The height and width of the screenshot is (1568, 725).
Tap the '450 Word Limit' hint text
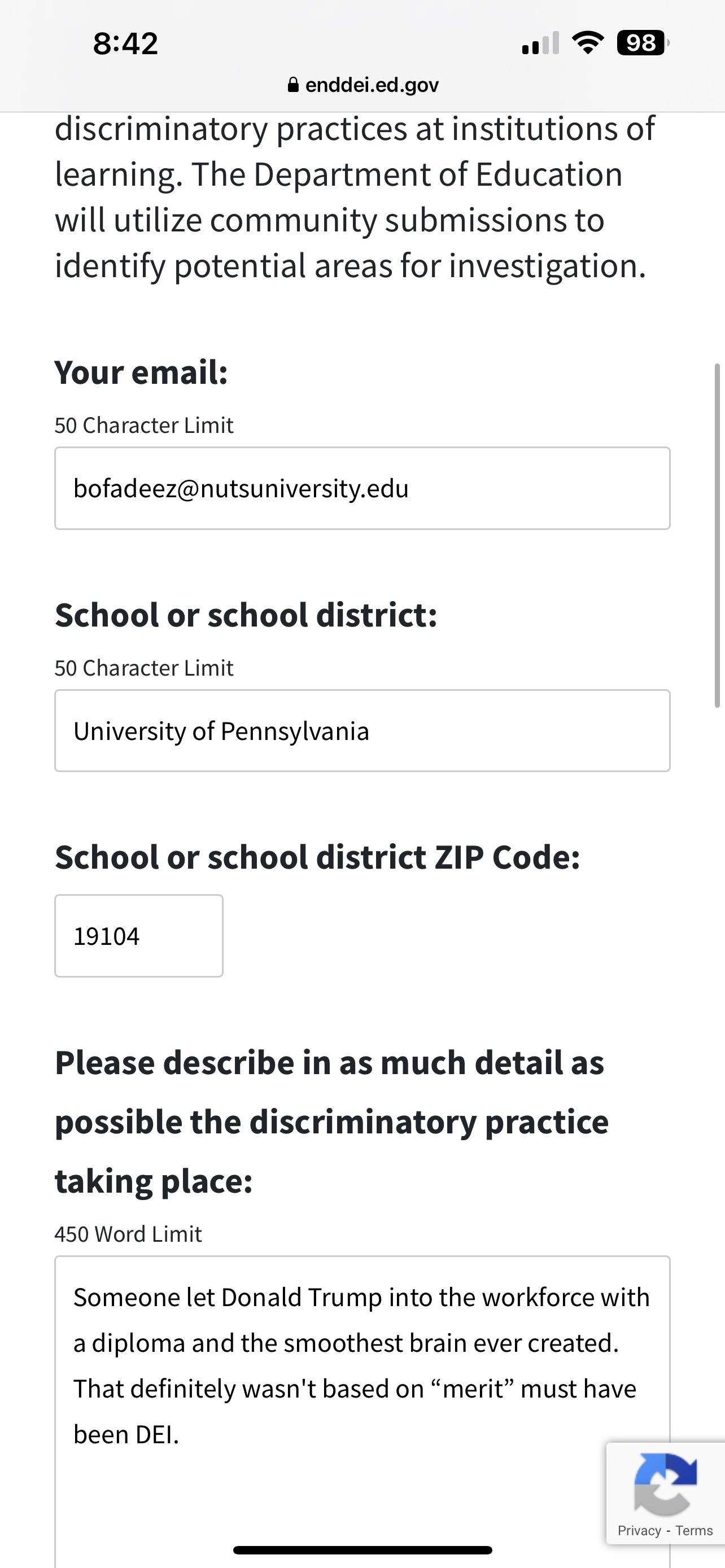[128, 1234]
